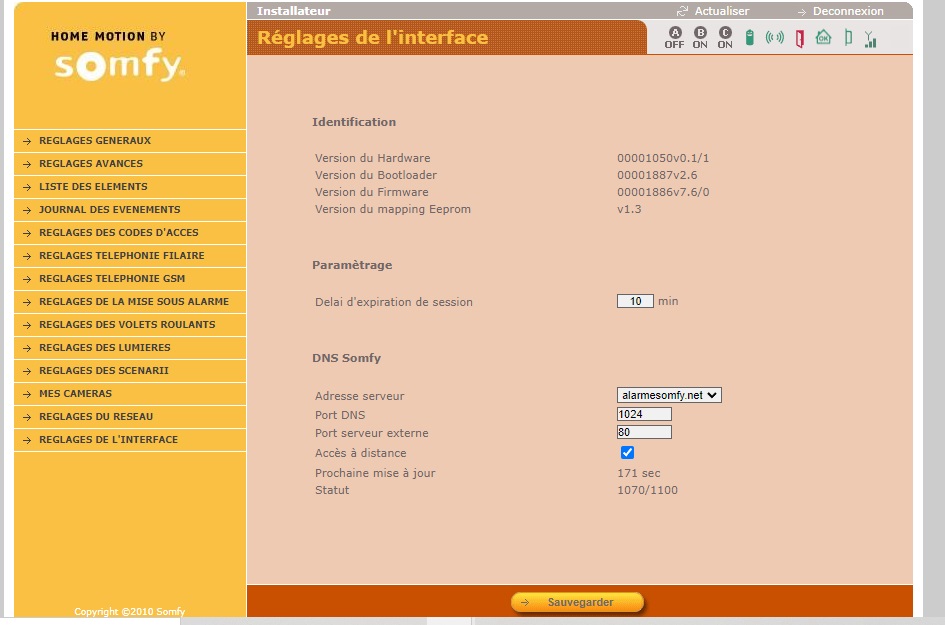Open Reglages Generaux menu

[130, 140]
